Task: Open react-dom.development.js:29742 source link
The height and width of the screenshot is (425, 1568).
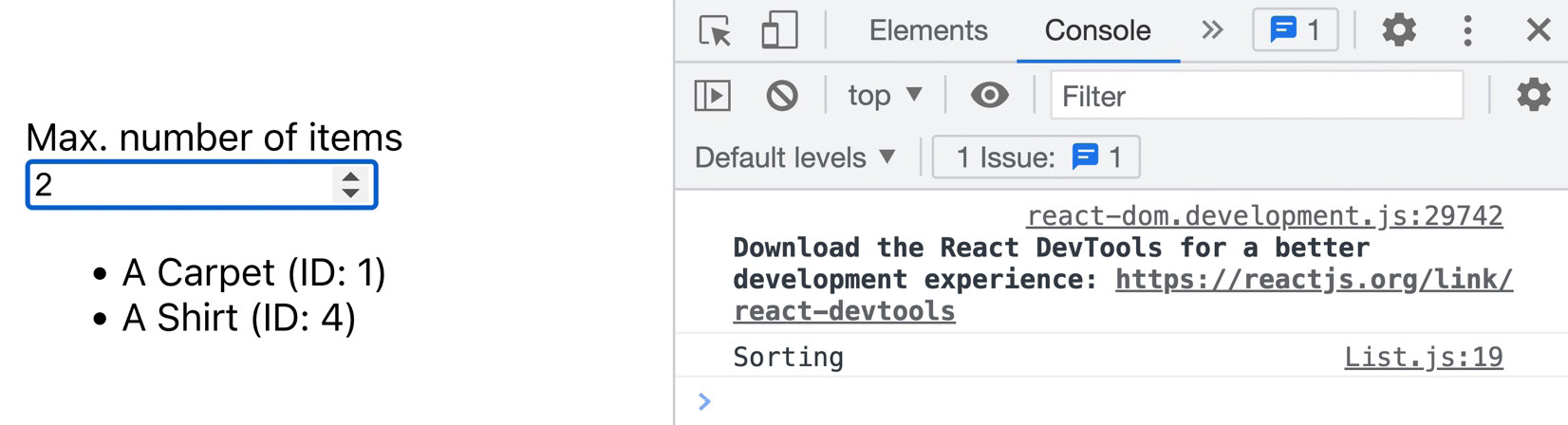Action: coord(1264,216)
